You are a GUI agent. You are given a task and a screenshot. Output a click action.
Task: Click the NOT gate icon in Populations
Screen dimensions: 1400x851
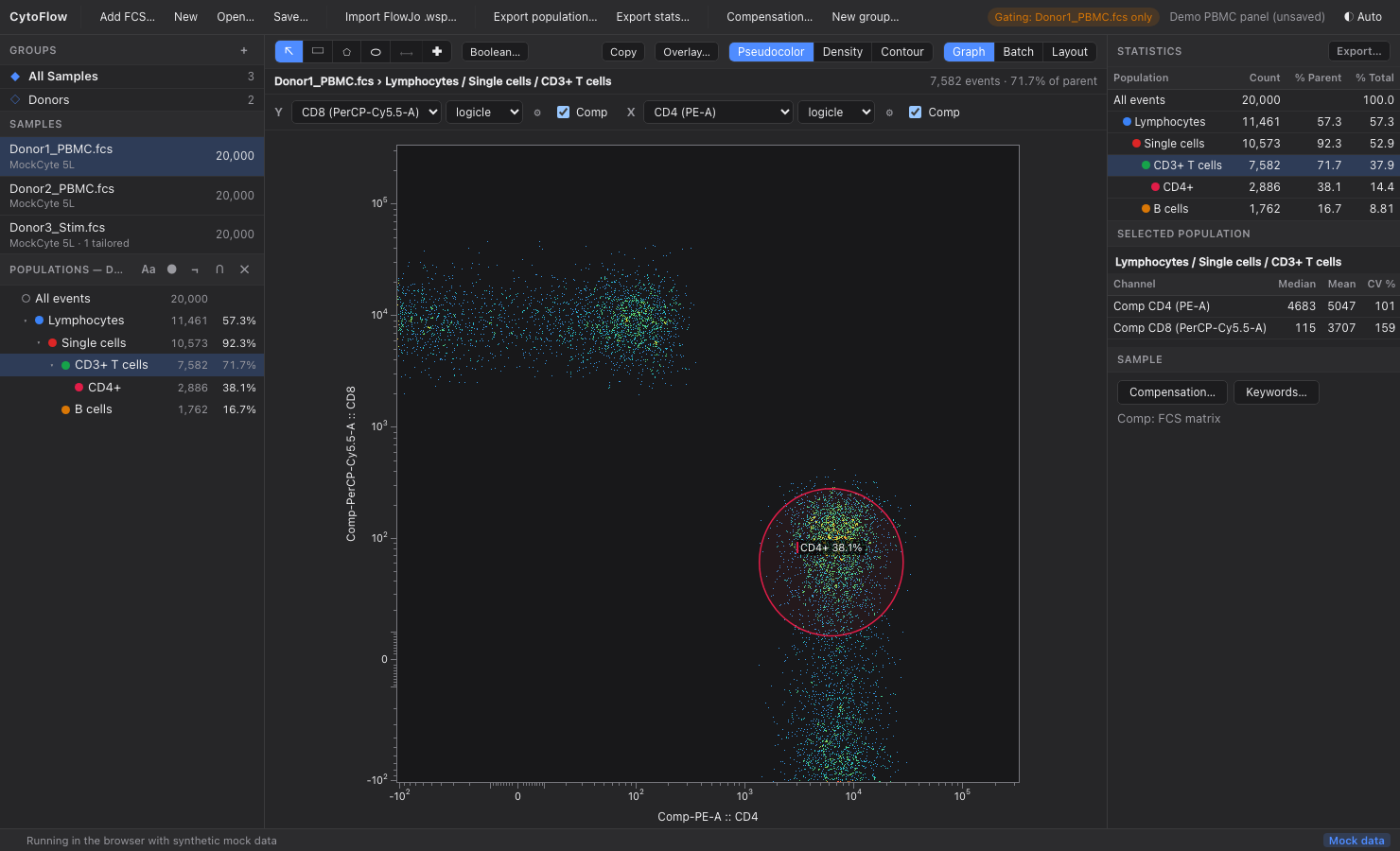195,269
